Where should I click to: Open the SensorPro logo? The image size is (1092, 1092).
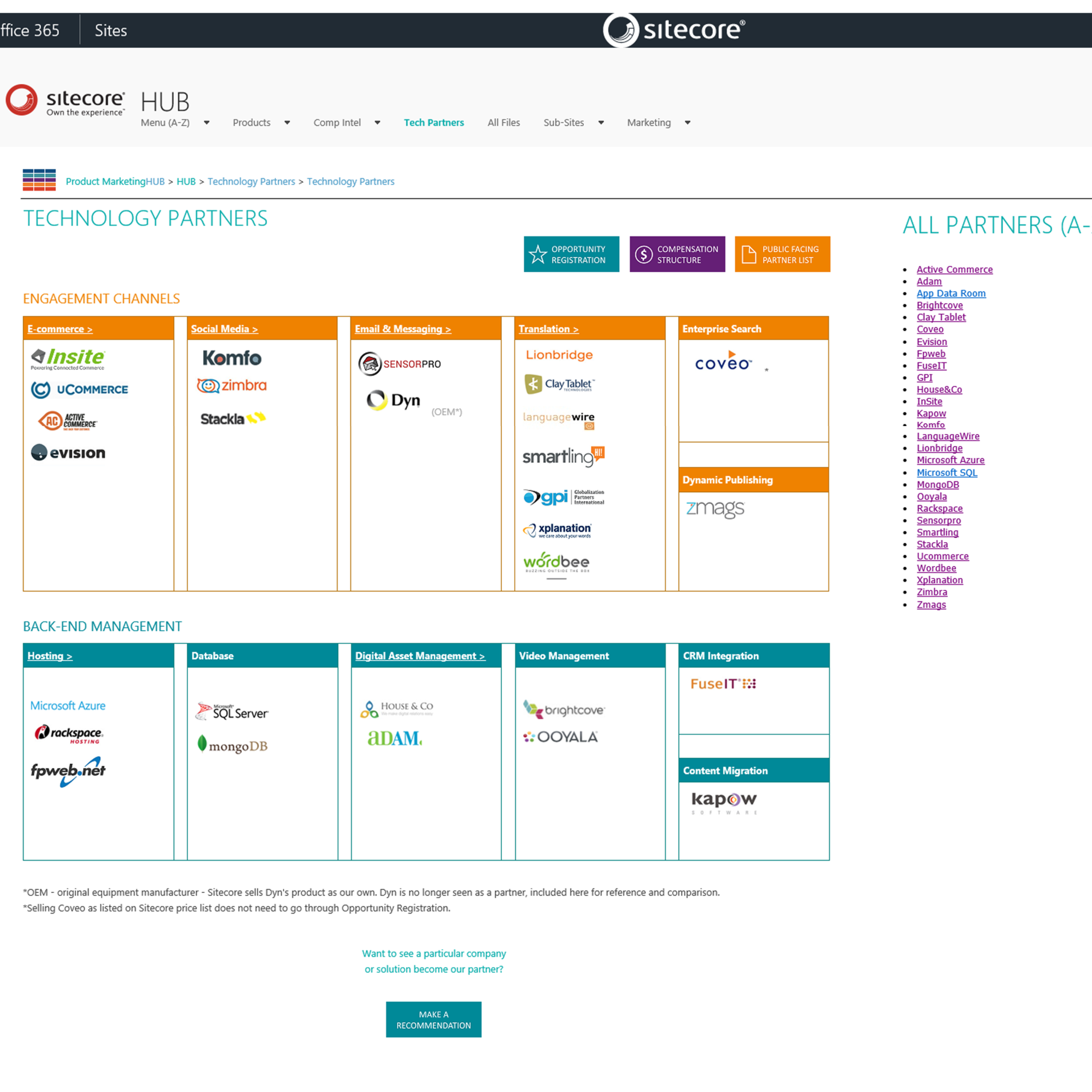tap(400, 364)
